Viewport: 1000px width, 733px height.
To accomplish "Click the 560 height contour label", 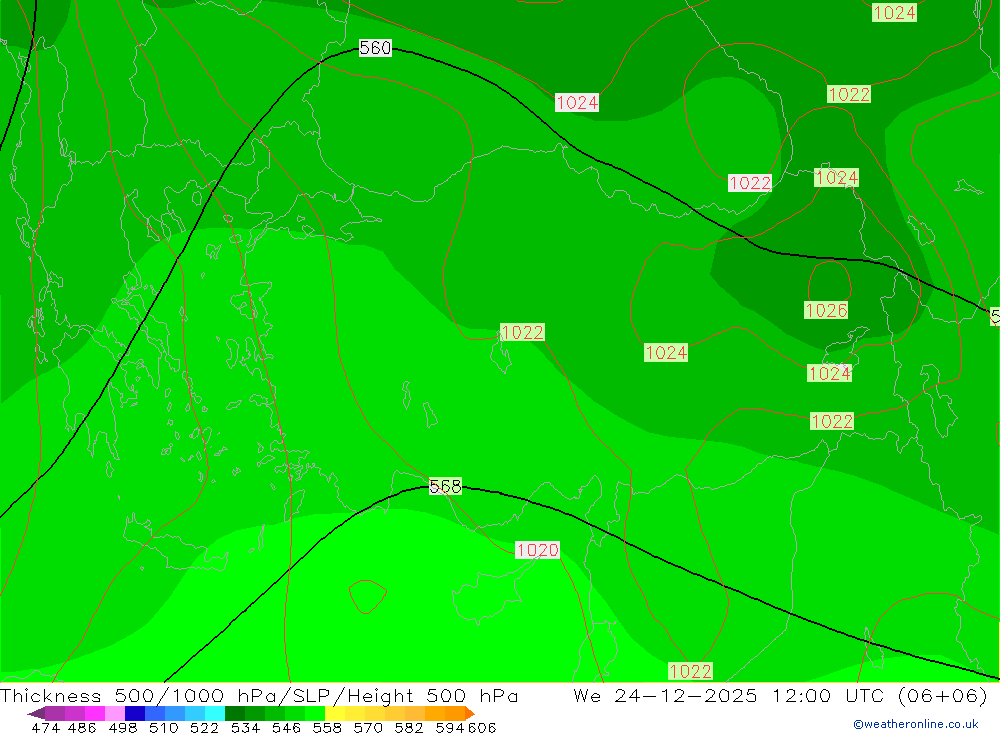I will pyautogui.click(x=375, y=48).
